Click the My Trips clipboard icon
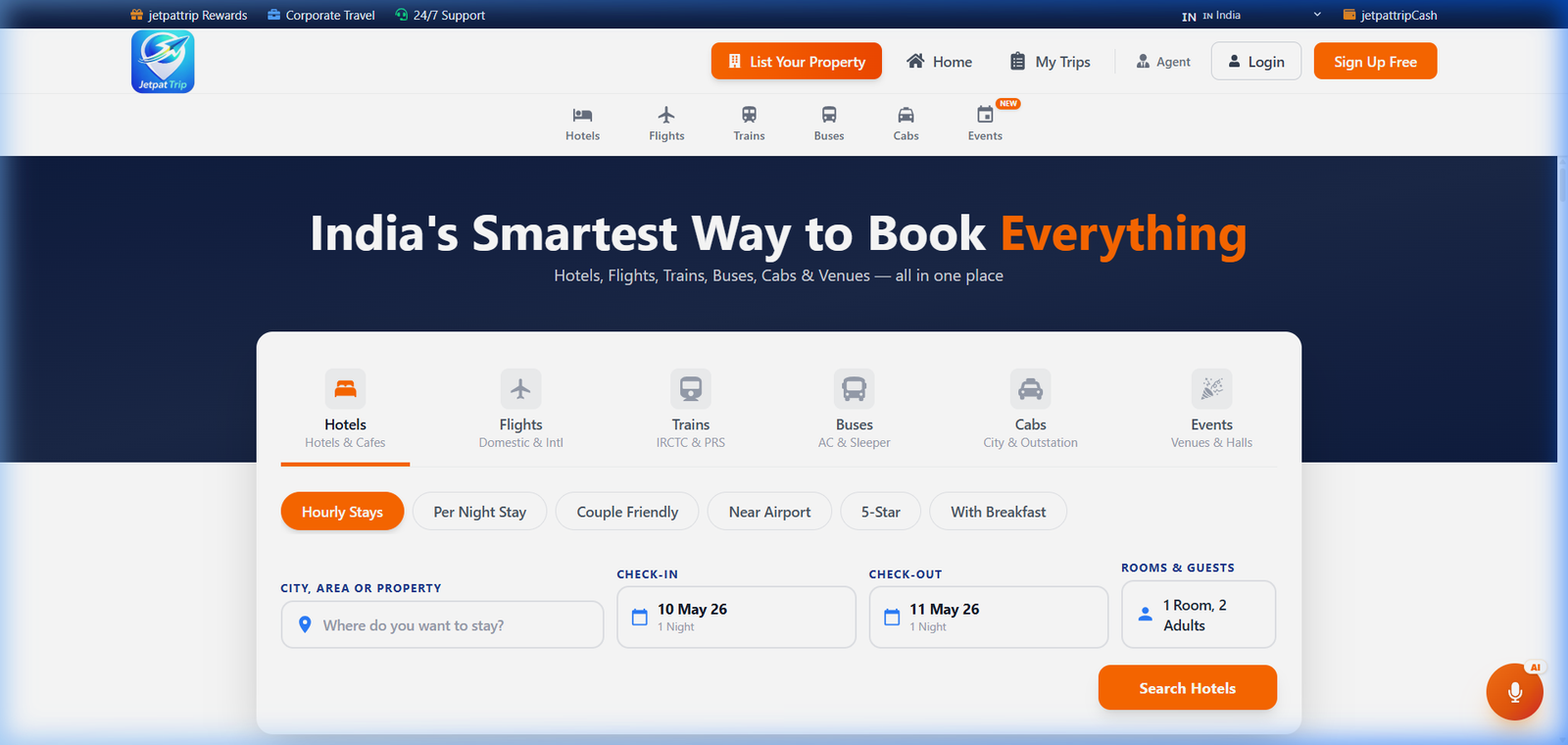Image resolution: width=1568 pixels, height=745 pixels. (x=1018, y=61)
